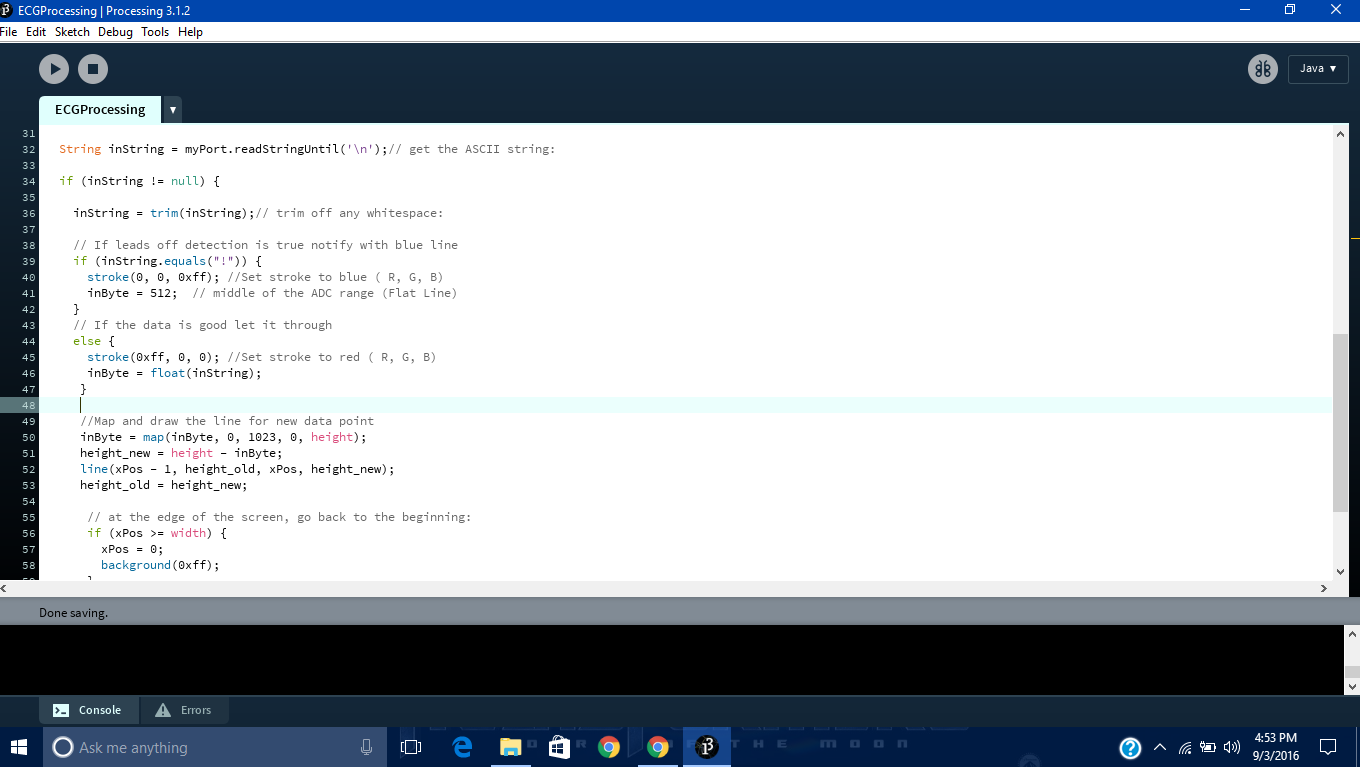1360x772 pixels.
Task: Open Task View on the taskbar
Action: click(410, 747)
